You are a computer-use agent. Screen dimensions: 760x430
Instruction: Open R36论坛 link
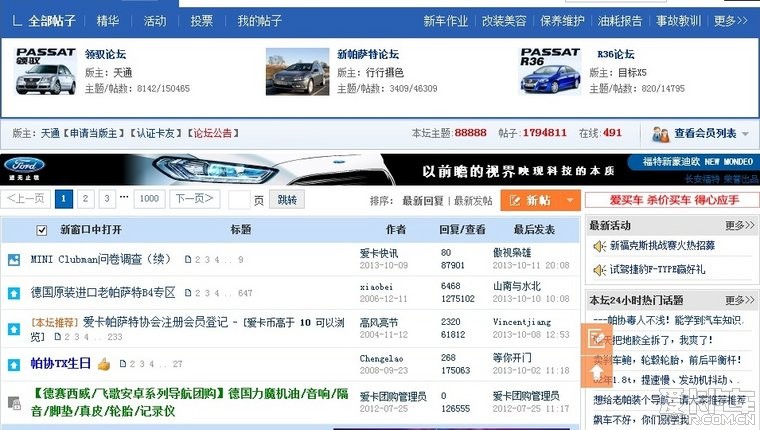[x=616, y=54]
